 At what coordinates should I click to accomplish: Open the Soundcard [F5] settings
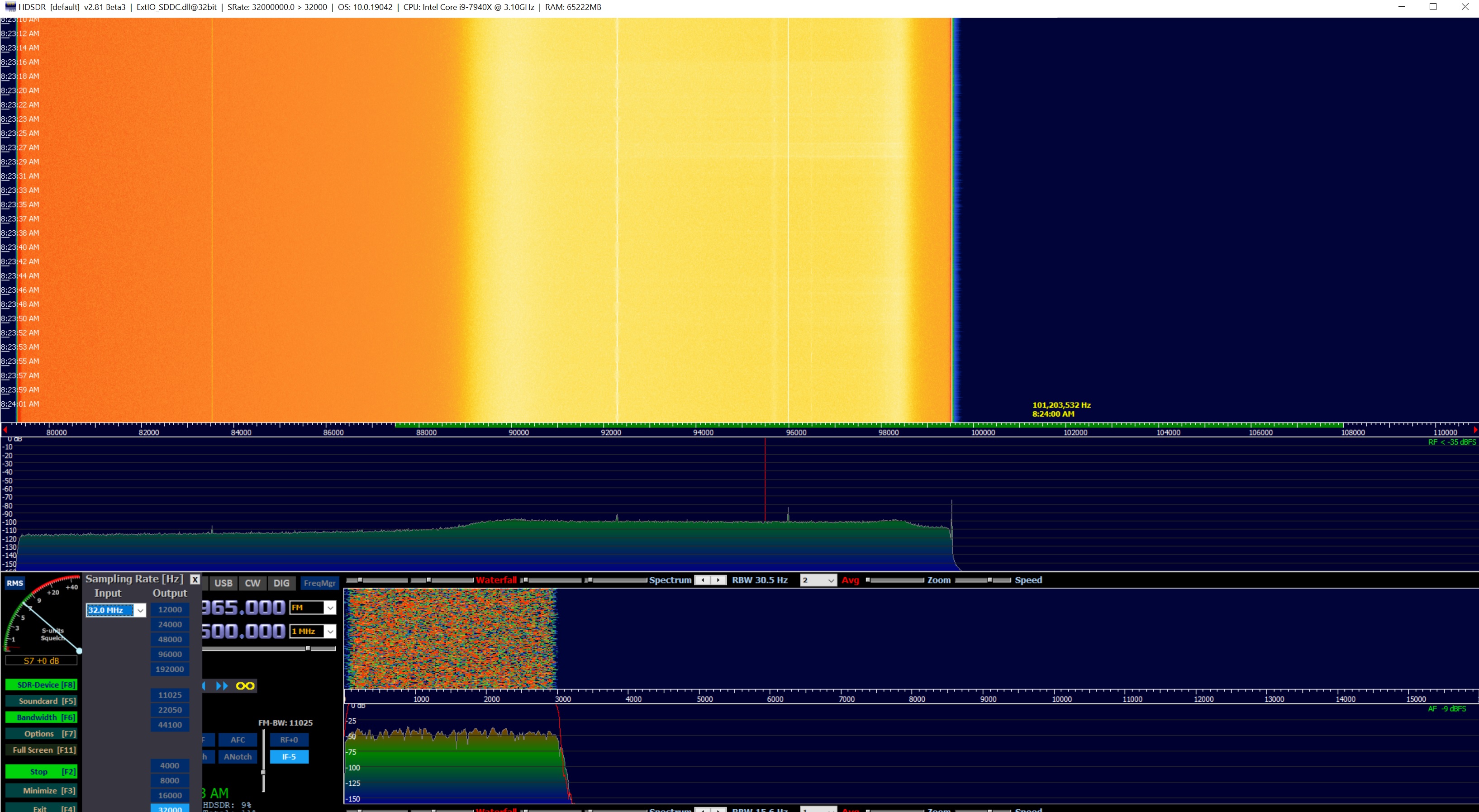coord(41,701)
